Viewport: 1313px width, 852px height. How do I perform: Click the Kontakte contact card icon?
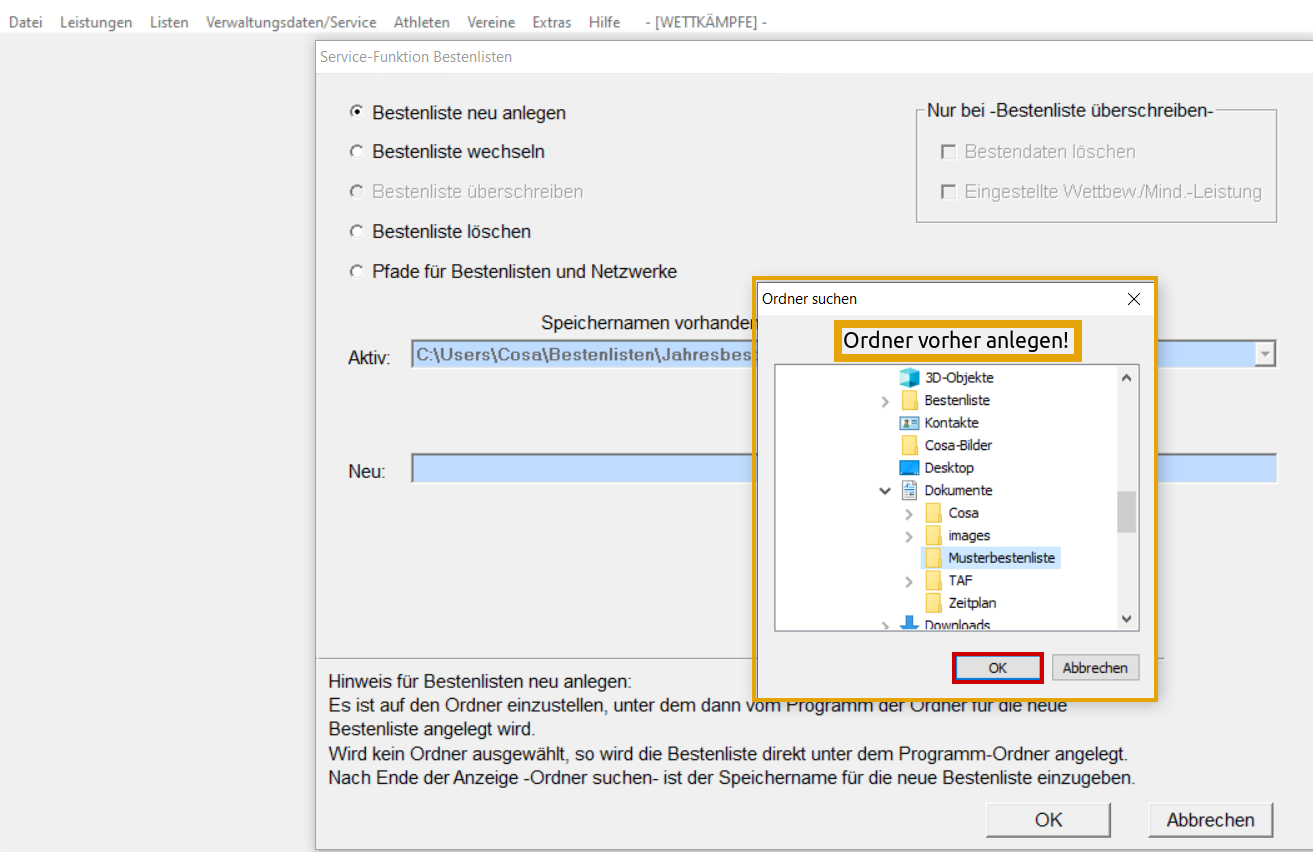click(x=909, y=423)
